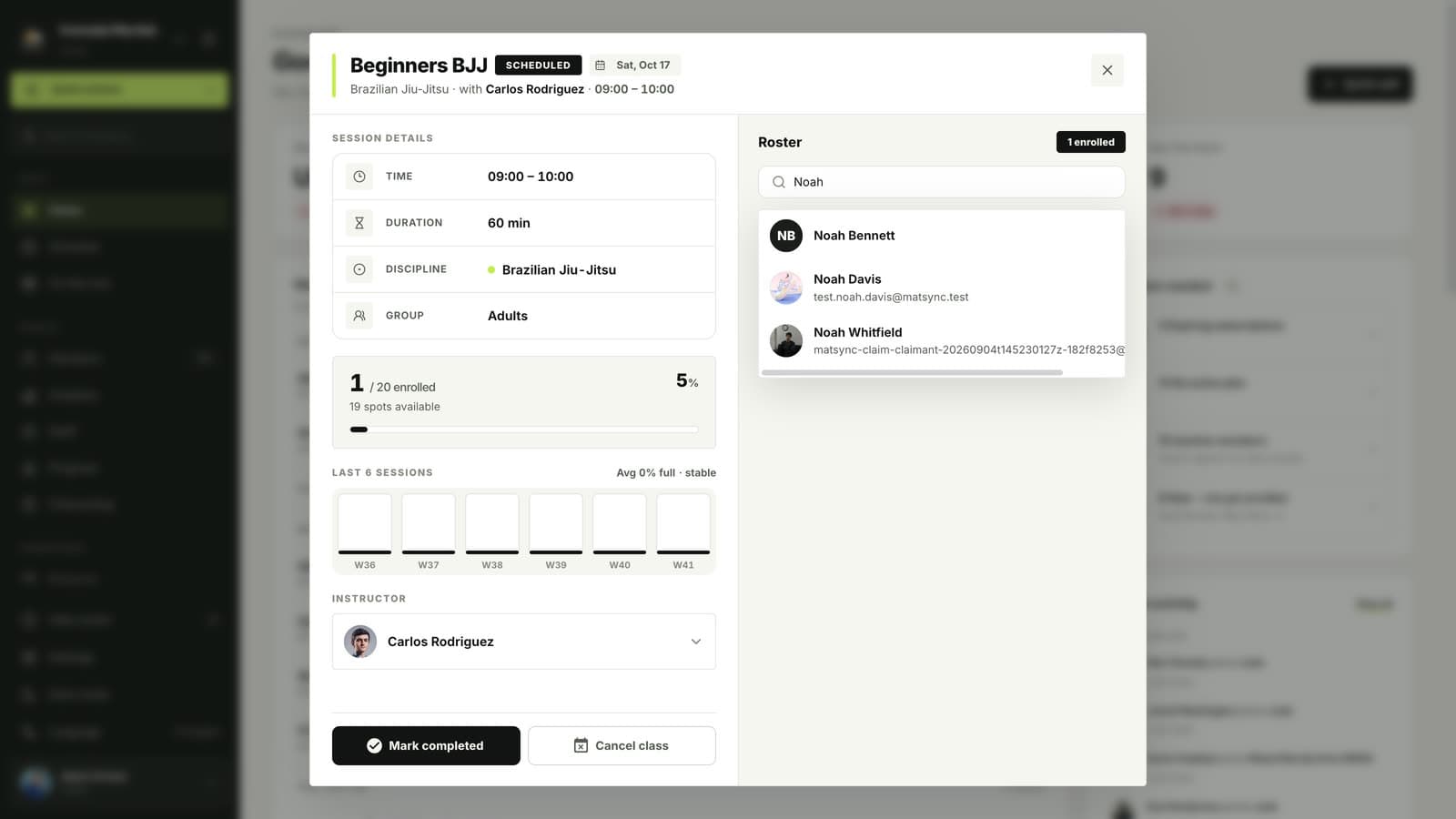The height and width of the screenshot is (819, 1456).
Task: Click the W38 session bar
Action: [x=492, y=524]
